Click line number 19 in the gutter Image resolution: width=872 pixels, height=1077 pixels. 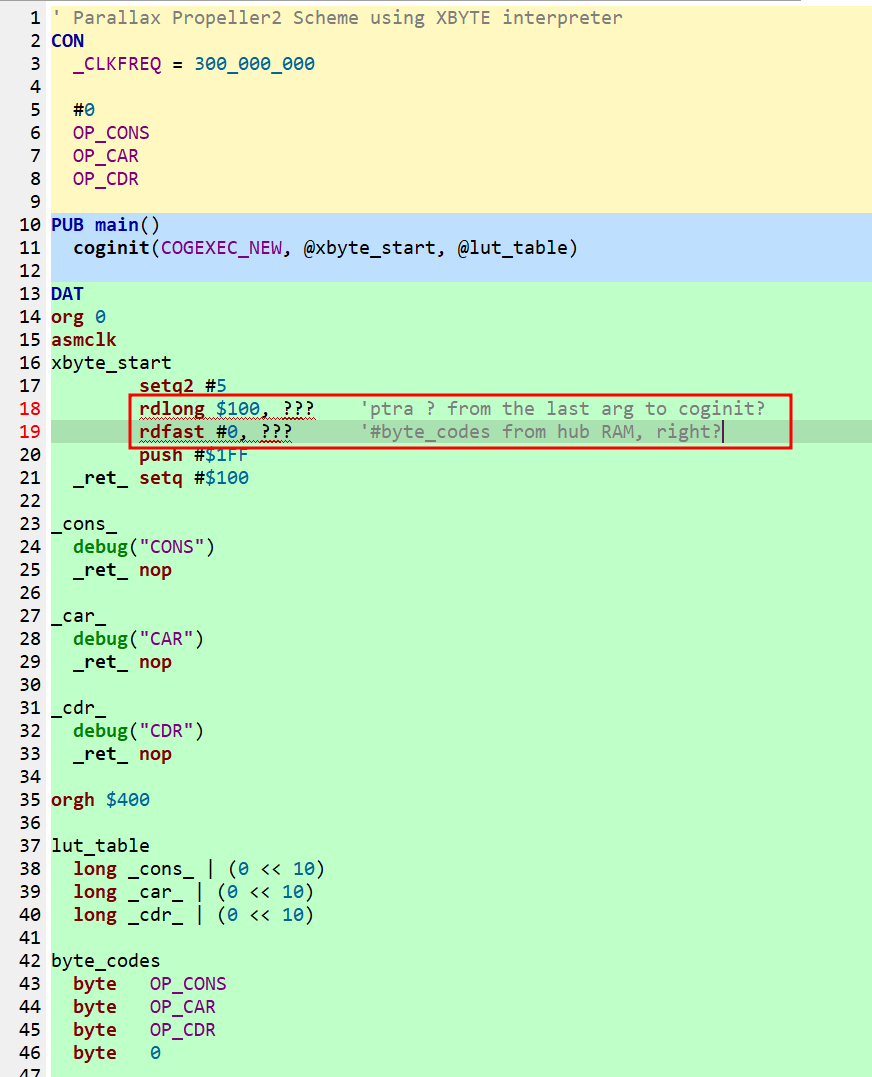30,432
